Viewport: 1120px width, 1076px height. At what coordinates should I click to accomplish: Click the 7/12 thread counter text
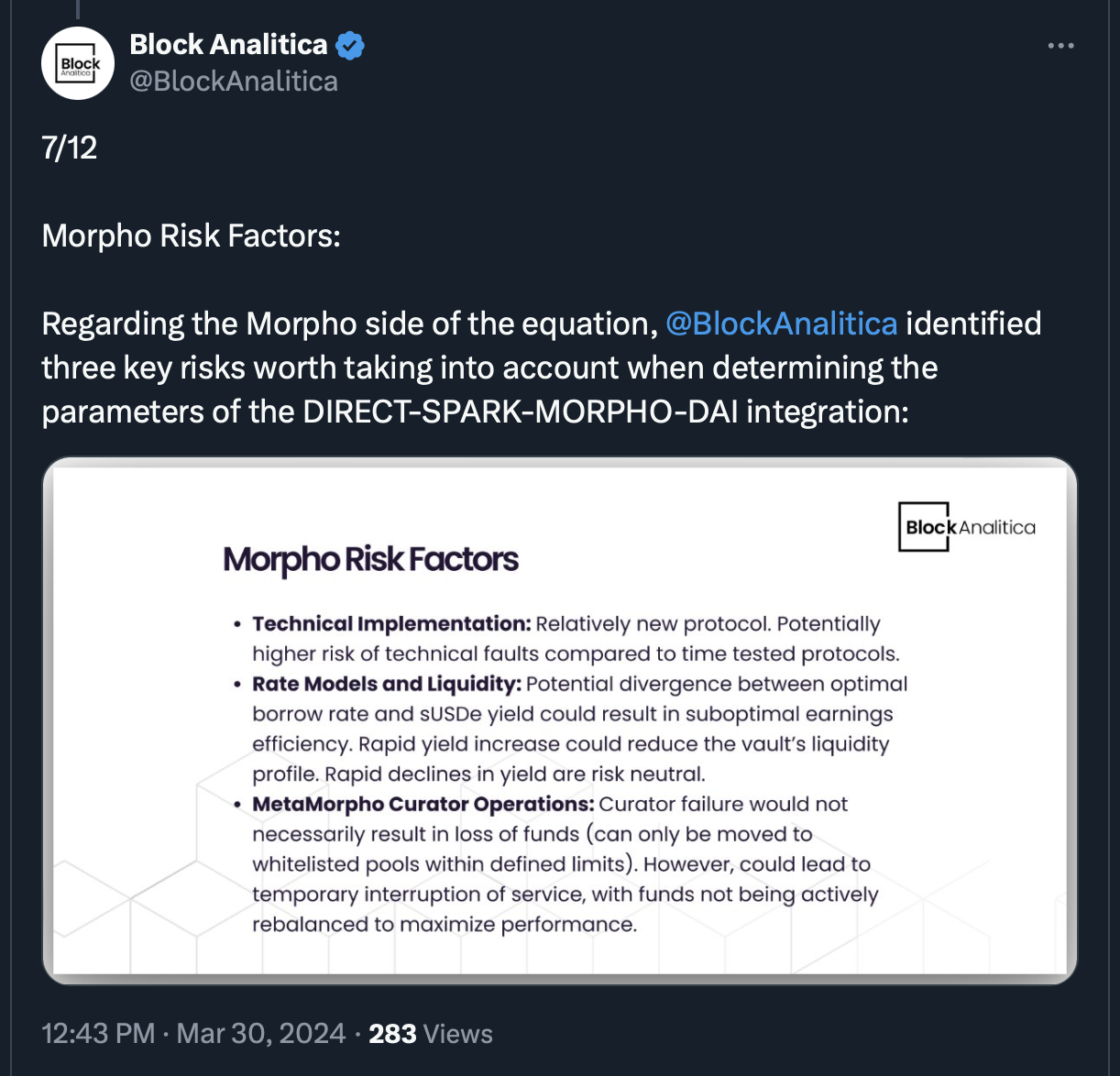[x=70, y=148]
